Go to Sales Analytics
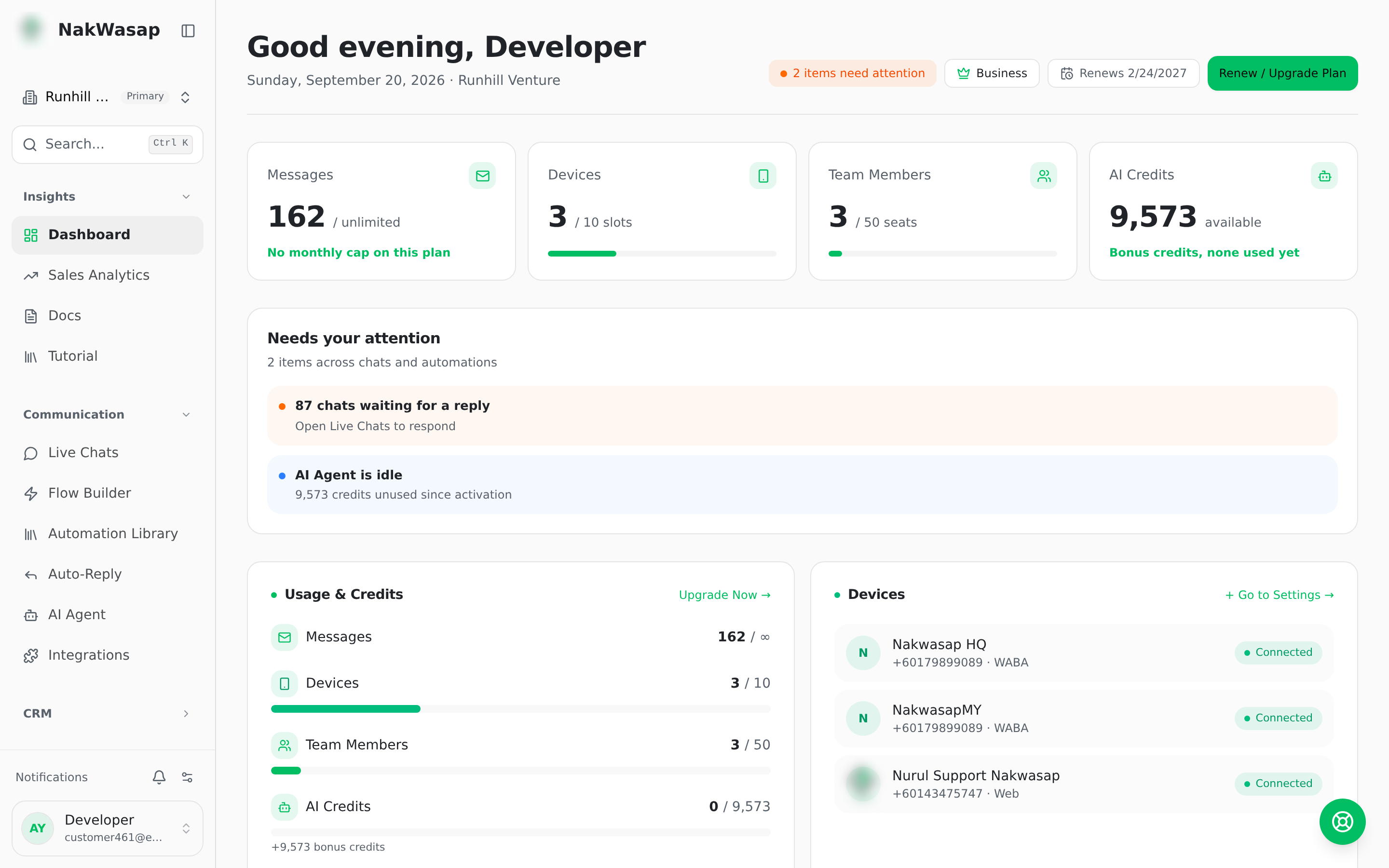The height and width of the screenshot is (868, 1389). click(108, 275)
